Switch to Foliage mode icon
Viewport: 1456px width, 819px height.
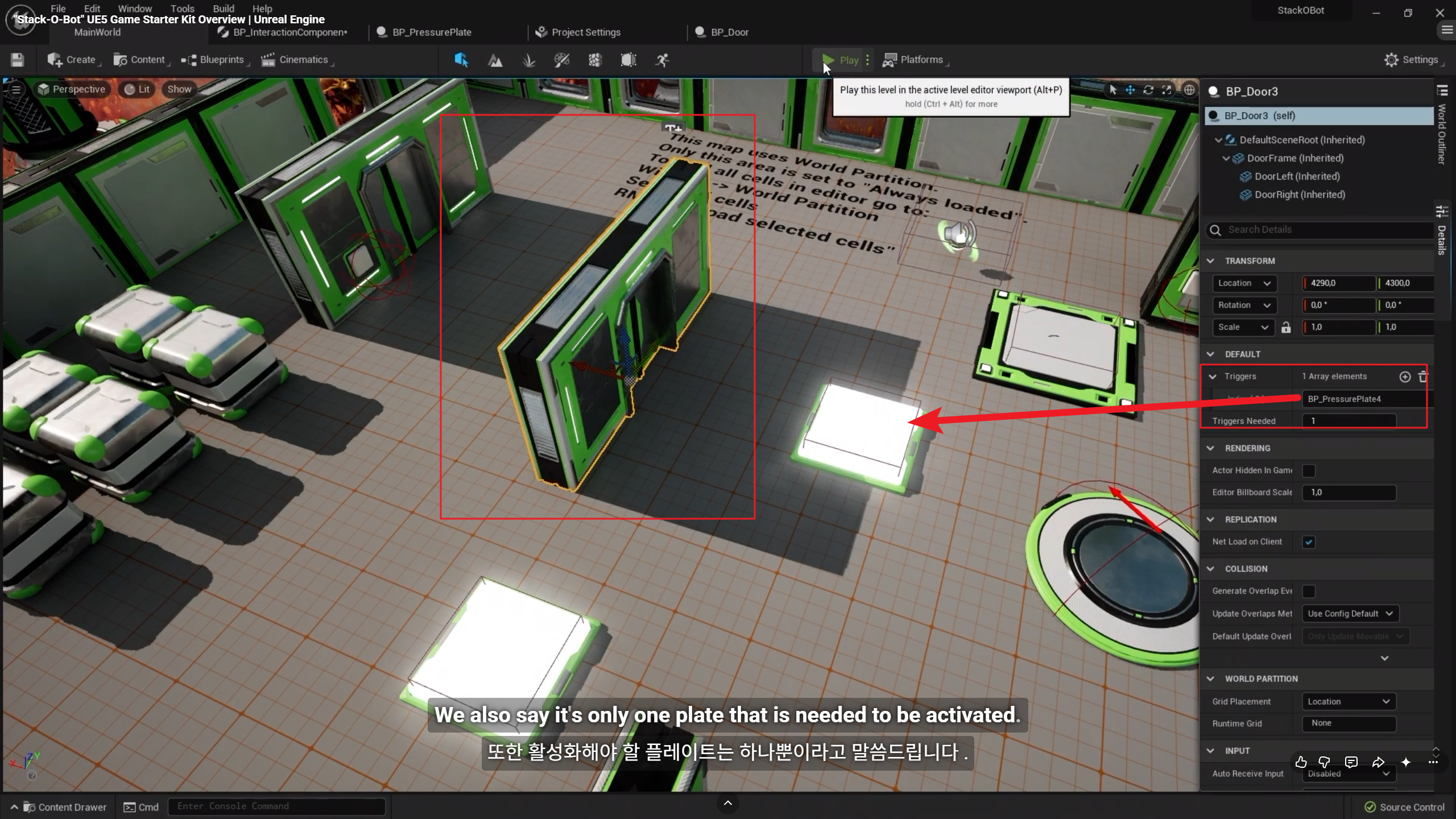529,60
